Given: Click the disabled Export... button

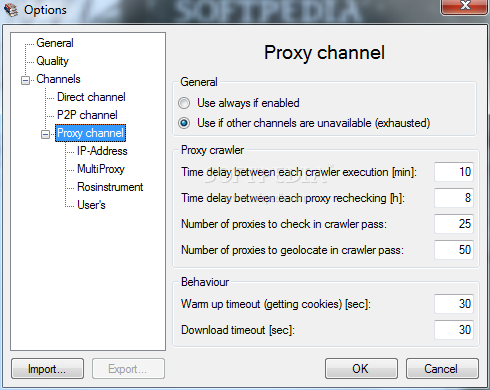Looking at the screenshot, I should click(x=128, y=369).
